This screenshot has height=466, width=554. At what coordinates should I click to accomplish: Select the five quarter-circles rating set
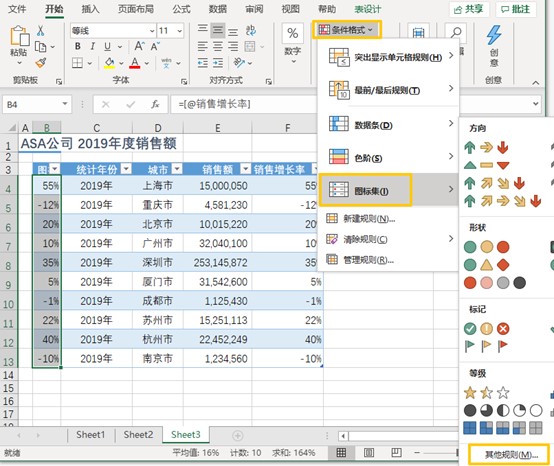click(503, 411)
